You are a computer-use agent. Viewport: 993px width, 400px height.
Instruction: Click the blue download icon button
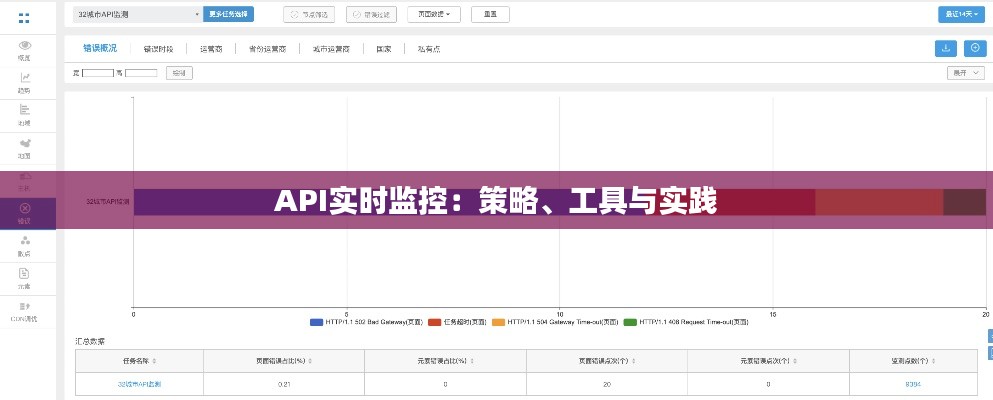pyautogui.click(x=945, y=48)
